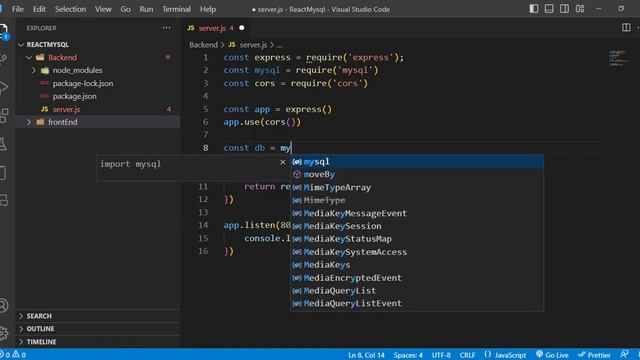Open the Extensions view
The image size is (640, 360).
pyautogui.click(x=3, y=116)
